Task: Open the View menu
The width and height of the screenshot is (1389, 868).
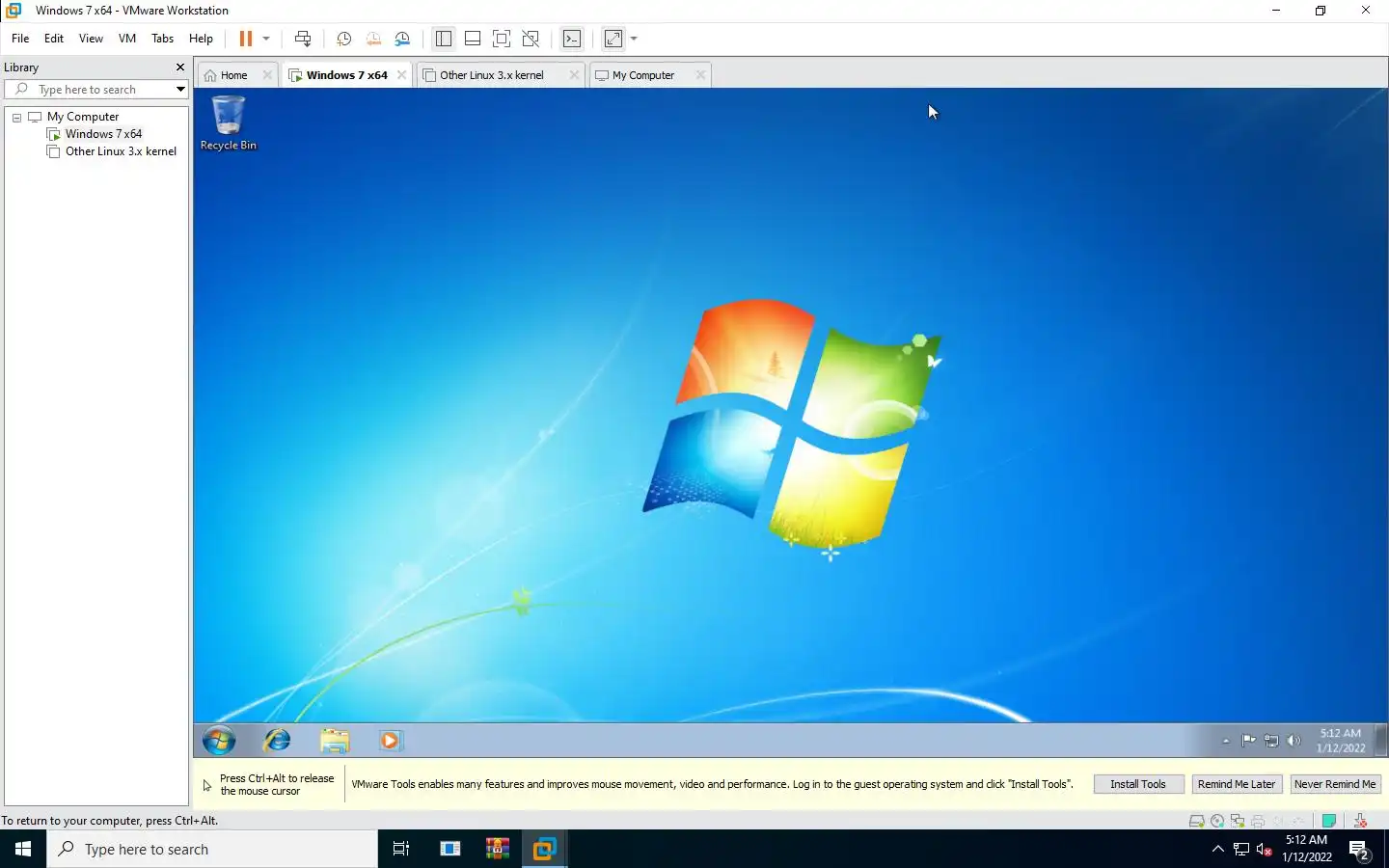Action: click(91, 39)
